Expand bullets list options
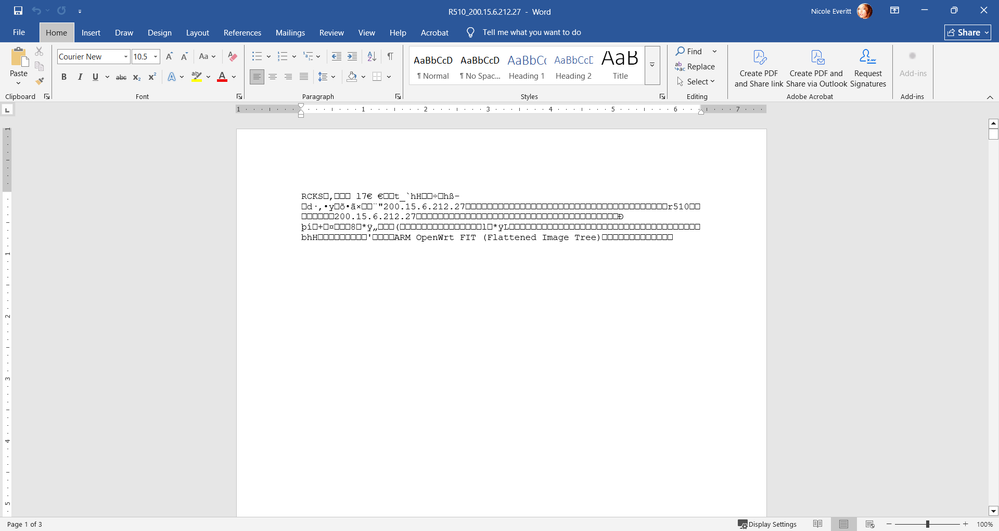This screenshot has width=999, height=531. (268, 57)
